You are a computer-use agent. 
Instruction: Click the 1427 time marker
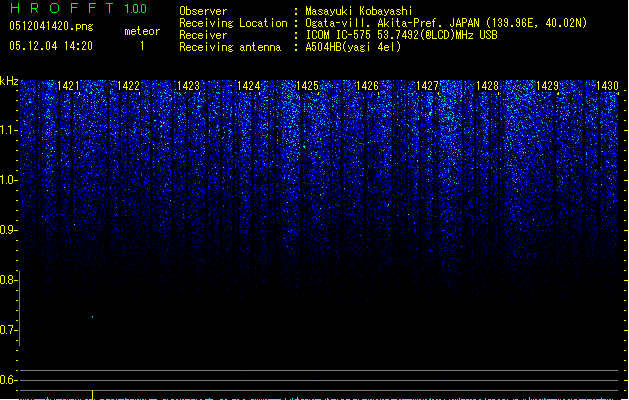click(x=428, y=86)
